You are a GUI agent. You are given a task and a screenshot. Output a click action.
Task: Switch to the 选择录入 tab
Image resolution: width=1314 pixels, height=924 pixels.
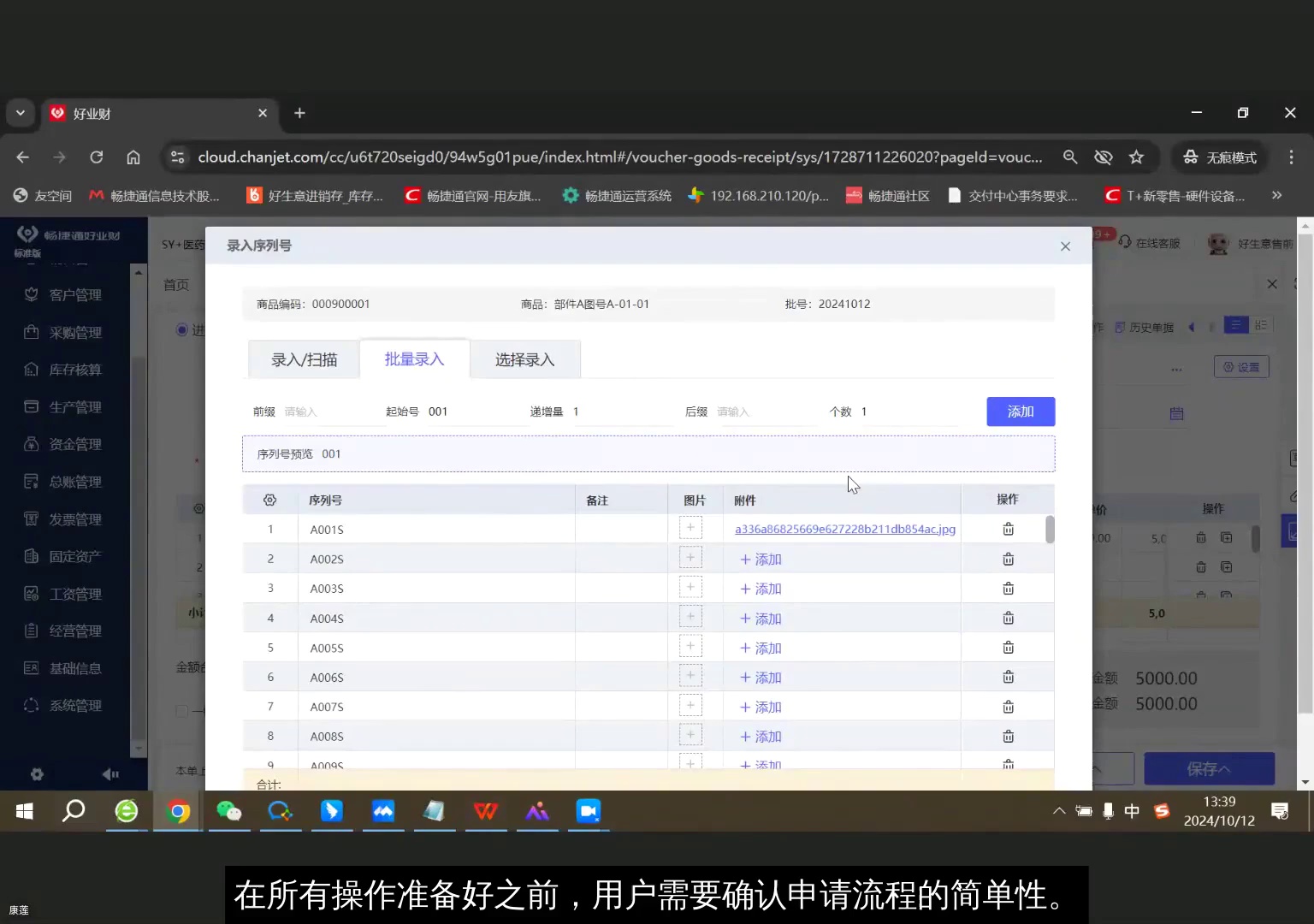(x=524, y=358)
